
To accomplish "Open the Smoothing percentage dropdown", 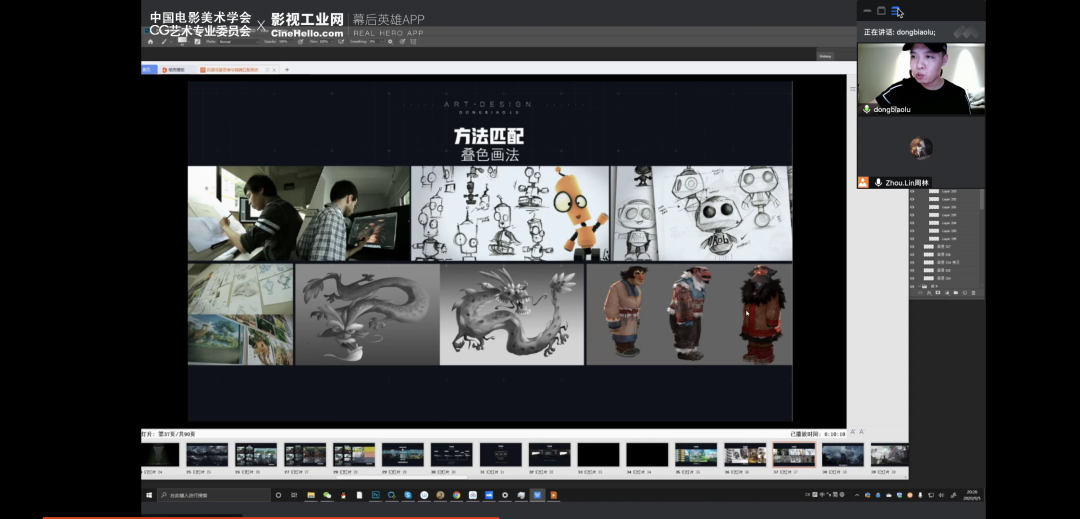I will point(381,42).
